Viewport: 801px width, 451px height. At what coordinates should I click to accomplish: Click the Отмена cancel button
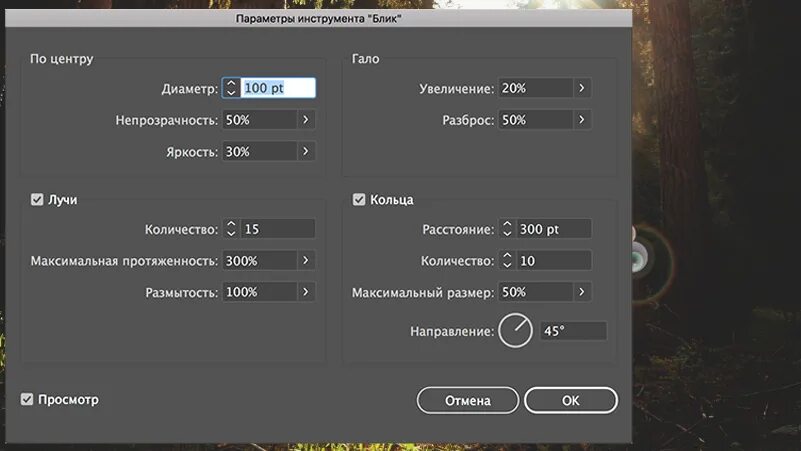click(467, 400)
